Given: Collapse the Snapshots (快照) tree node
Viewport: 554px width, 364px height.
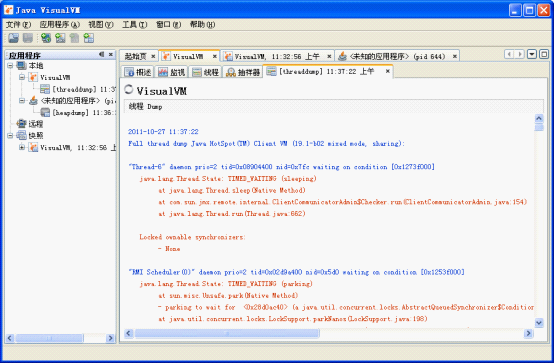Looking at the screenshot, I should click(x=10, y=135).
